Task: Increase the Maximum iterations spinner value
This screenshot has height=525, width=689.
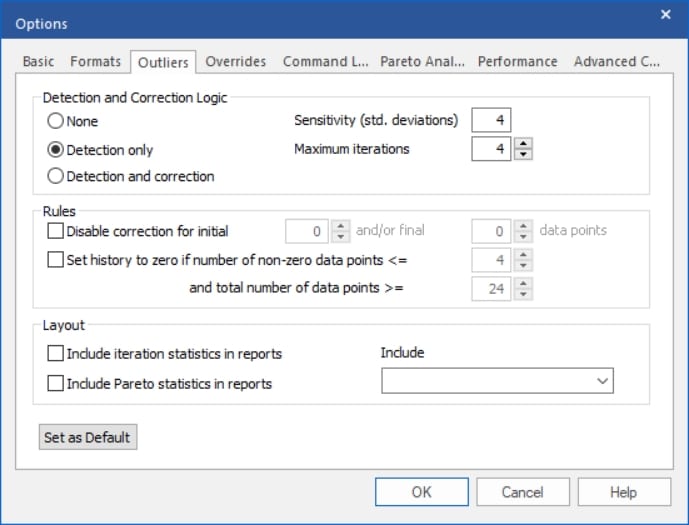Action: [524, 144]
